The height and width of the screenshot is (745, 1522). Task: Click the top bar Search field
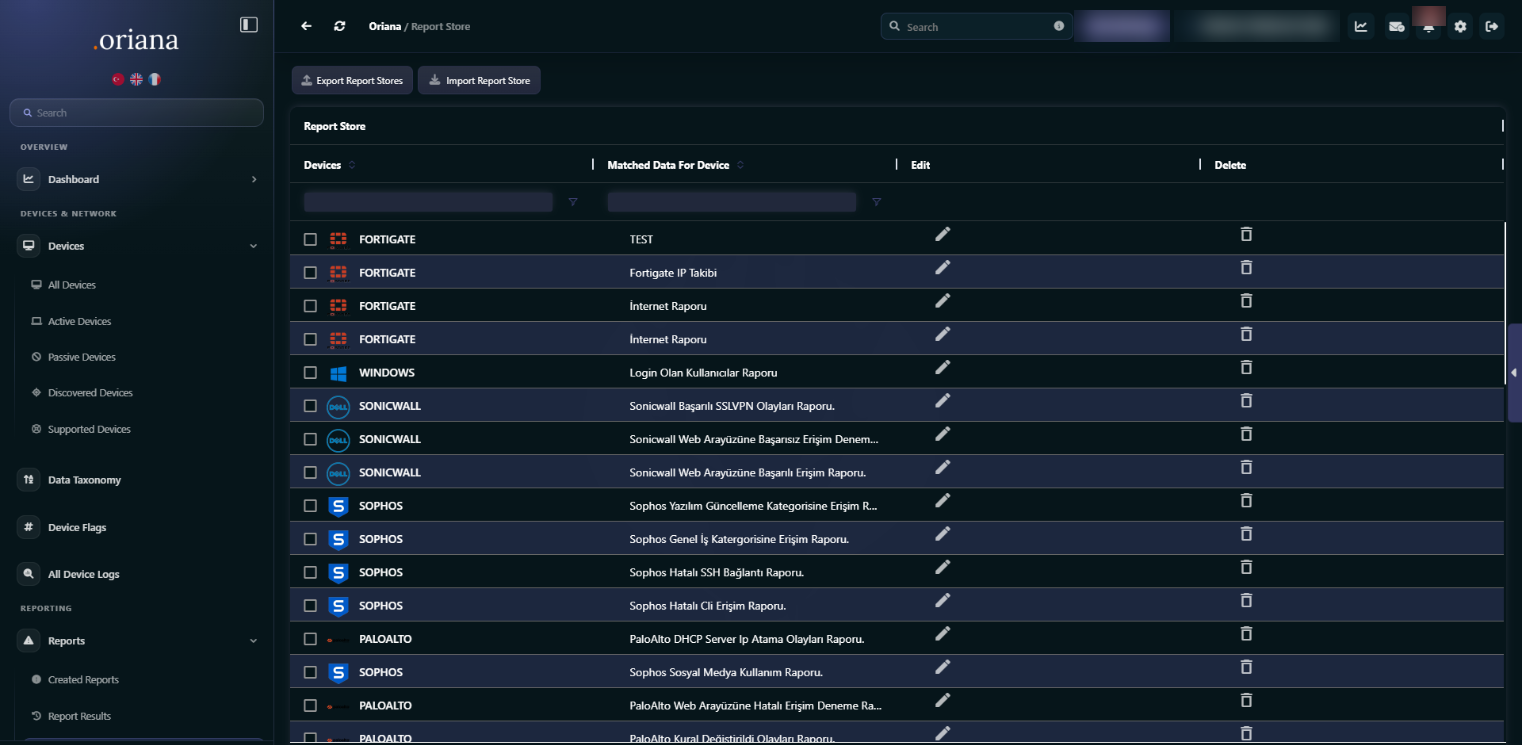[976, 26]
